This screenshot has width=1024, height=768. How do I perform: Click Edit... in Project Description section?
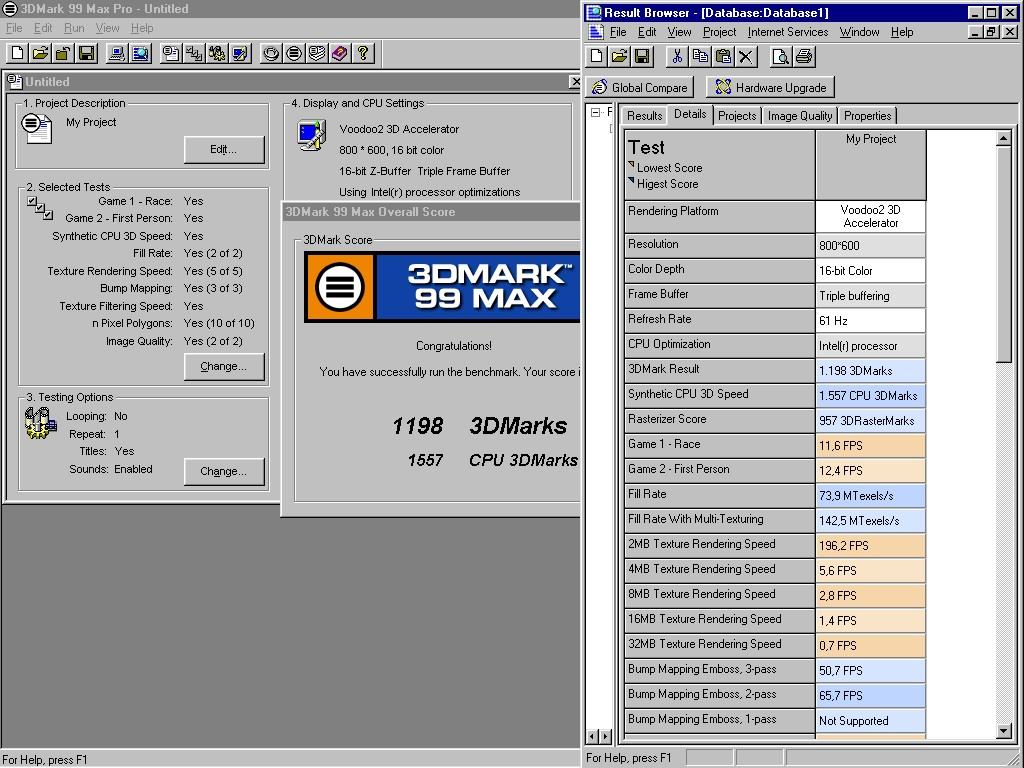[223, 150]
